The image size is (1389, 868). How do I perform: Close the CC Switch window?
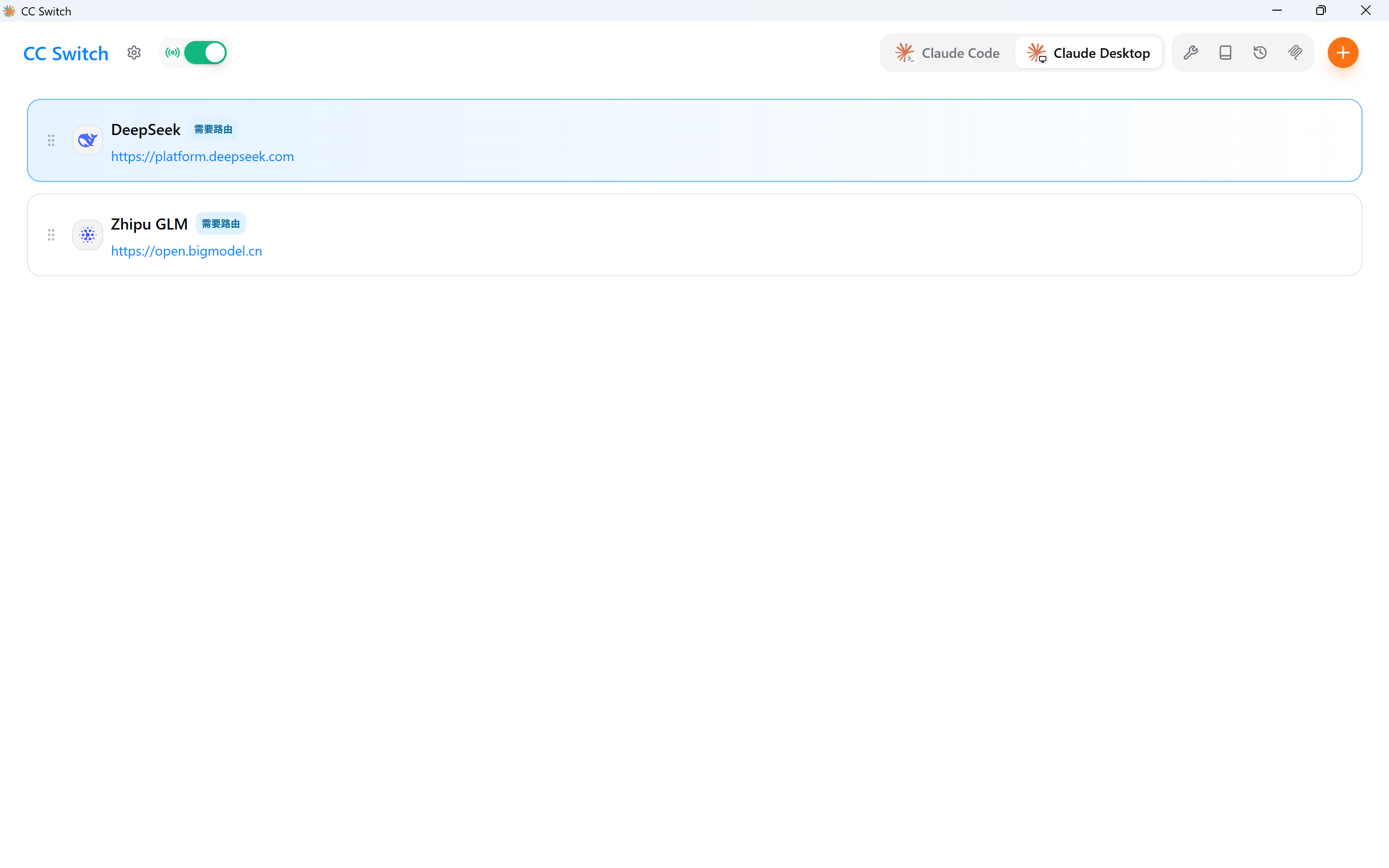pyautogui.click(x=1366, y=10)
